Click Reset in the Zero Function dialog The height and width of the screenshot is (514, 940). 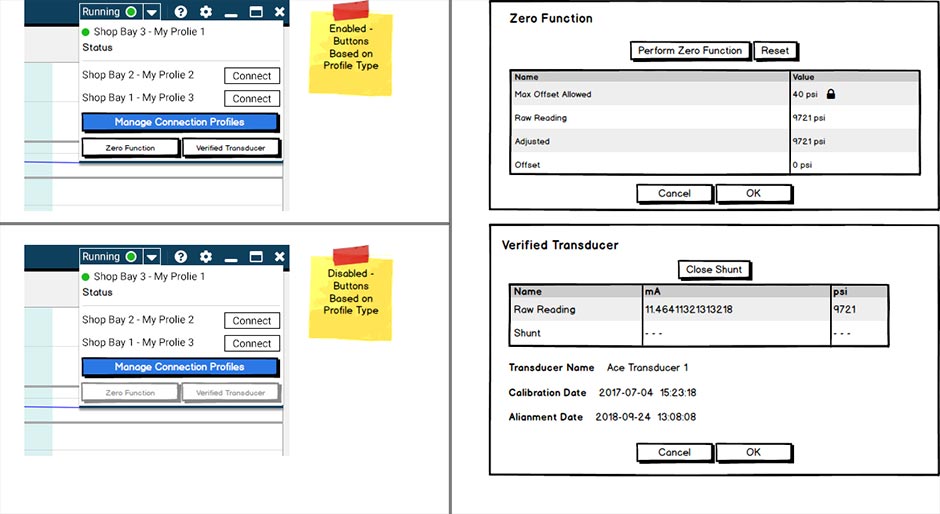(x=775, y=51)
